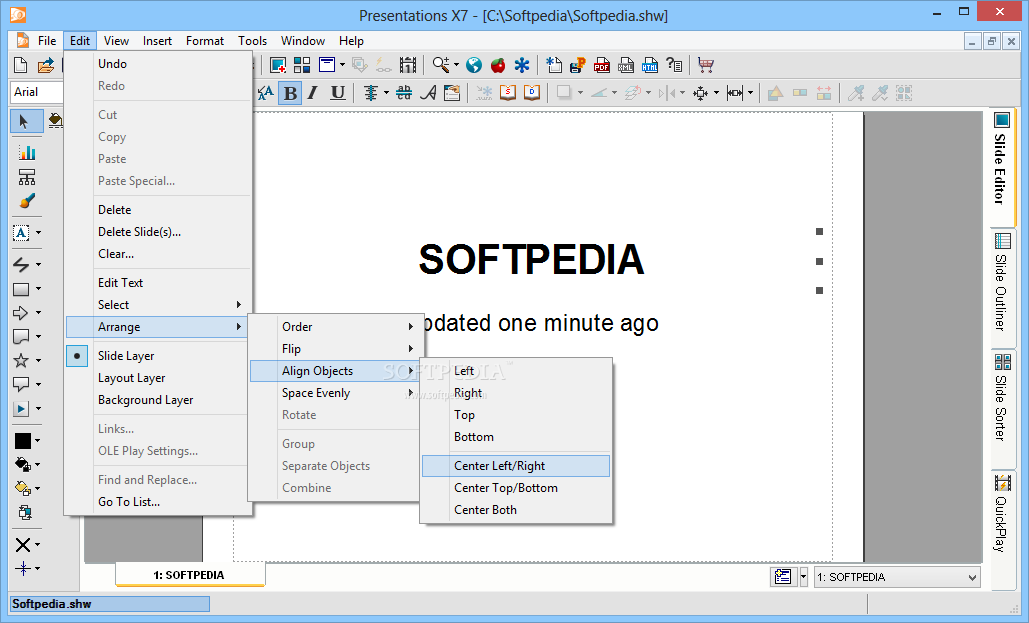Click the Softpedia.shw document status bar button

click(x=110, y=604)
